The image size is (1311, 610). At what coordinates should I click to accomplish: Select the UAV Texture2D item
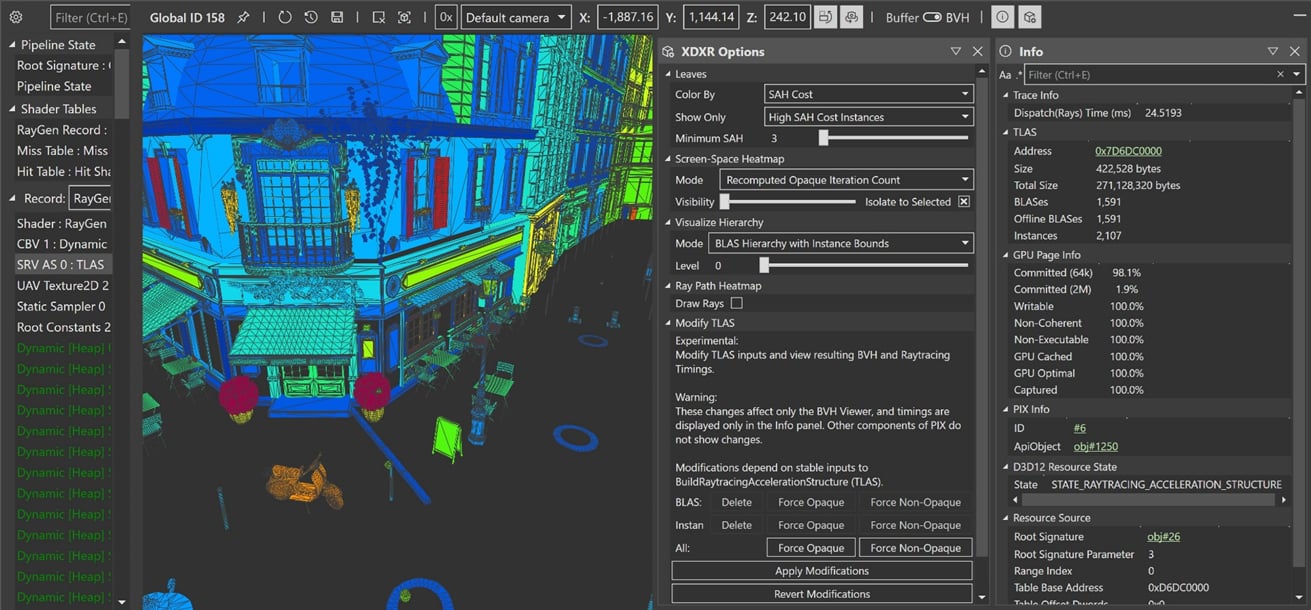point(63,286)
